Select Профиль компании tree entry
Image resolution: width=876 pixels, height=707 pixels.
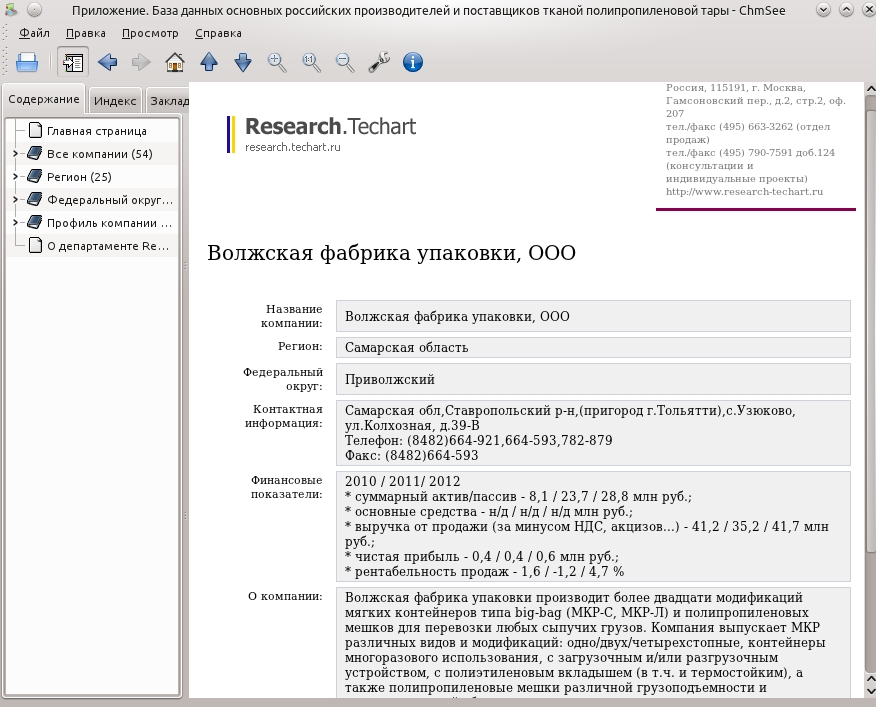coord(110,223)
